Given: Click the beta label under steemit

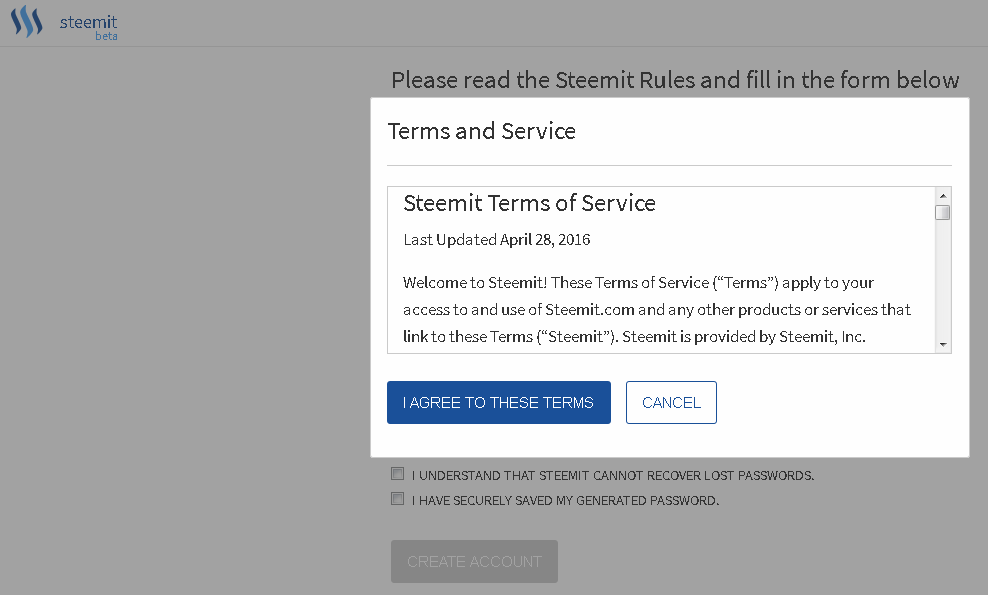Looking at the screenshot, I should 106,36.
